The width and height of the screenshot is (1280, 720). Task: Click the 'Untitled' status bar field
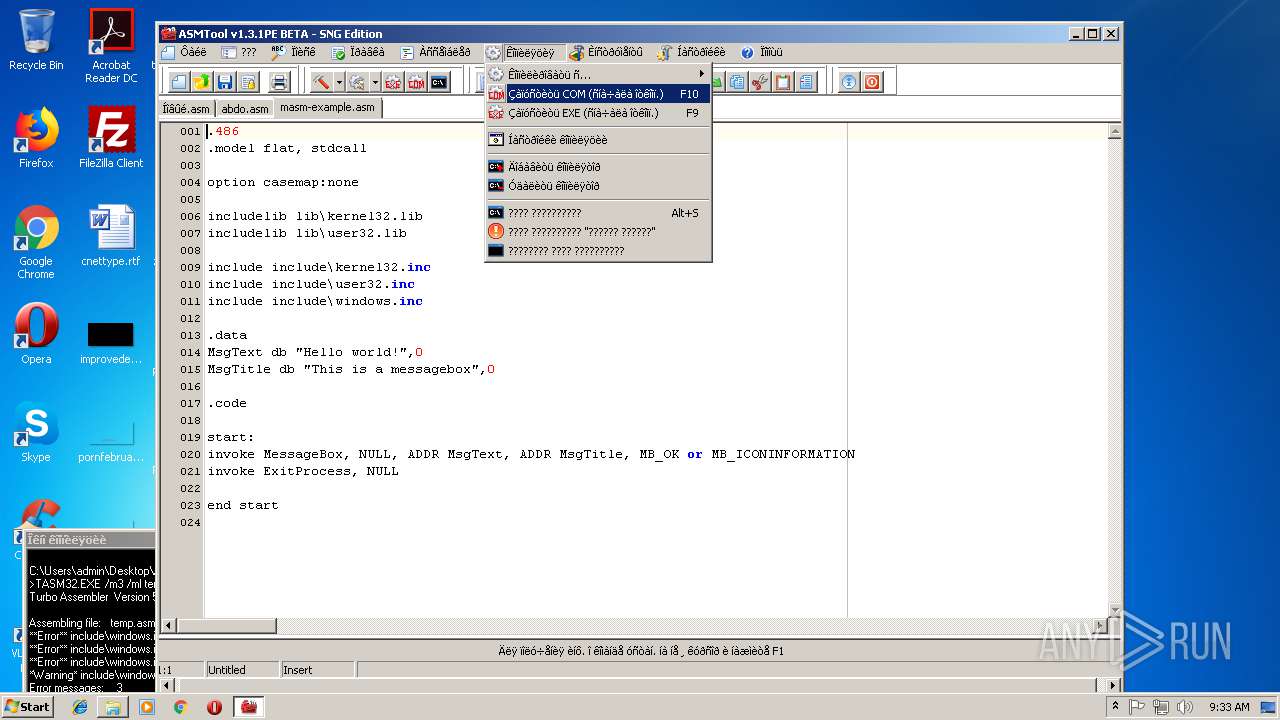(242, 670)
